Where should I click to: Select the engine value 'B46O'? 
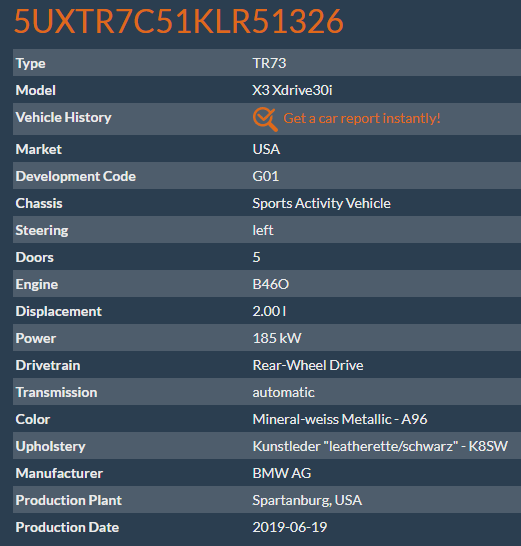pos(271,284)
